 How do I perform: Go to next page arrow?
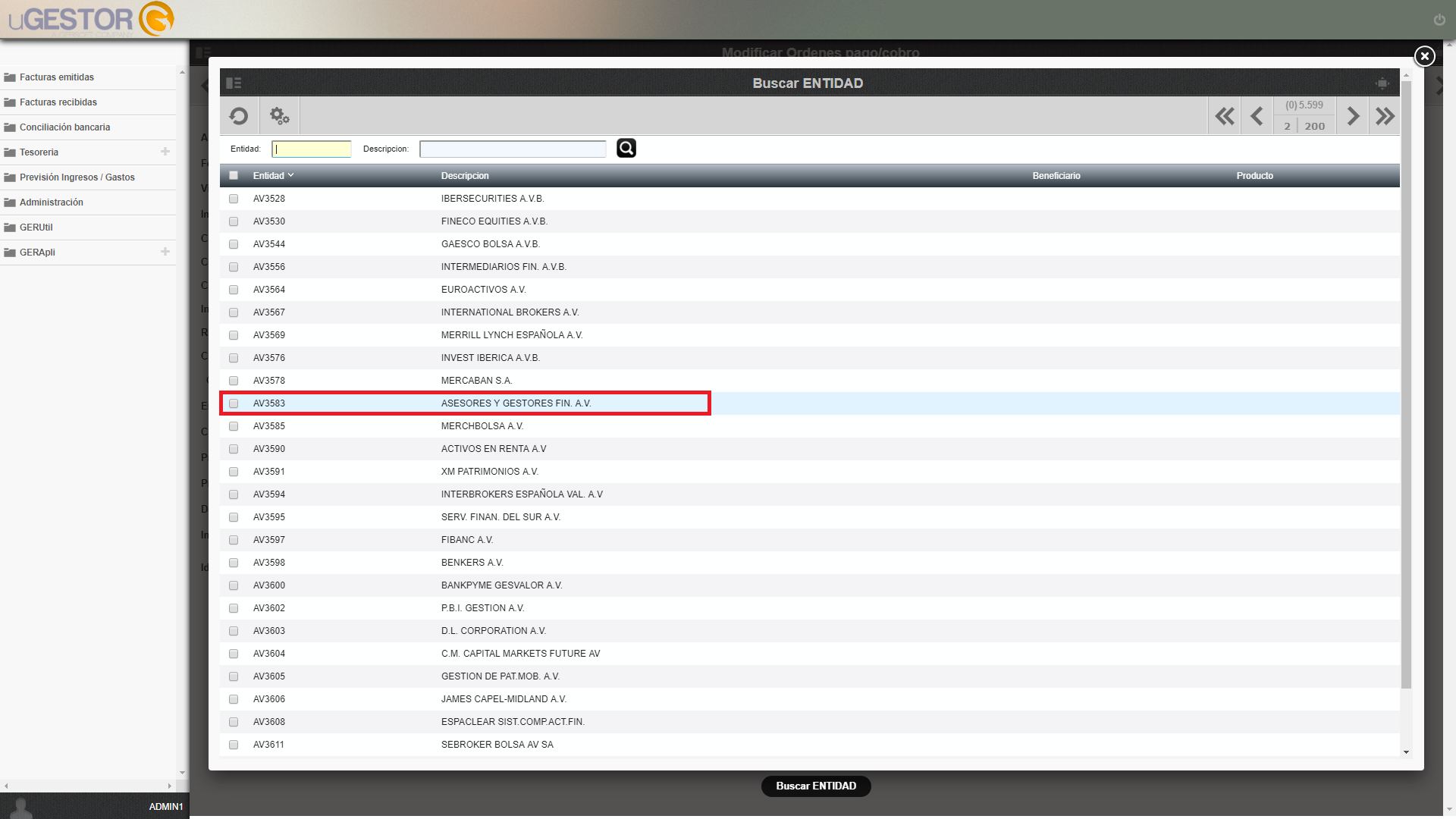(x=1353, y=116)
